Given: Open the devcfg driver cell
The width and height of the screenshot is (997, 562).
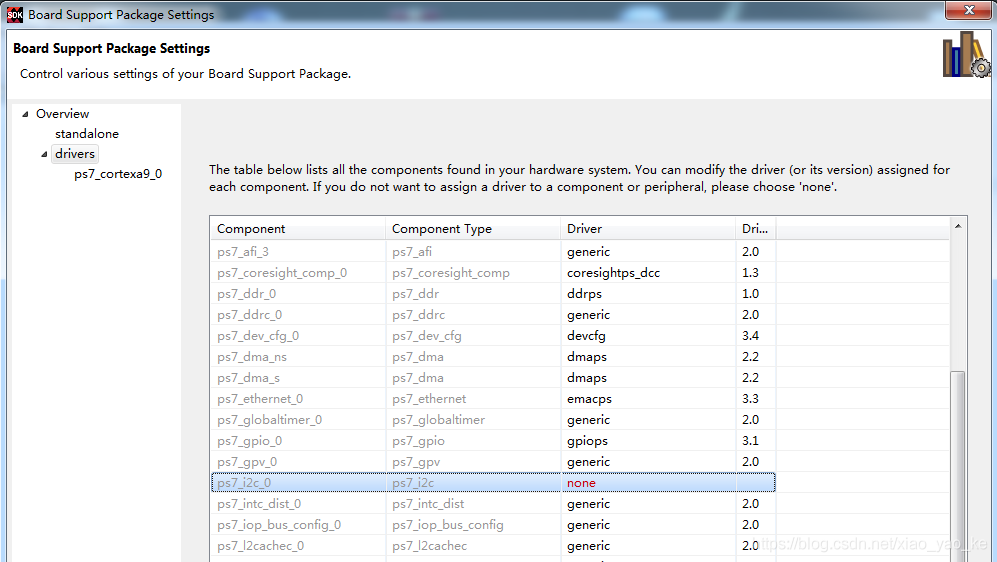Looking at the screenshot, I should 648,336.
